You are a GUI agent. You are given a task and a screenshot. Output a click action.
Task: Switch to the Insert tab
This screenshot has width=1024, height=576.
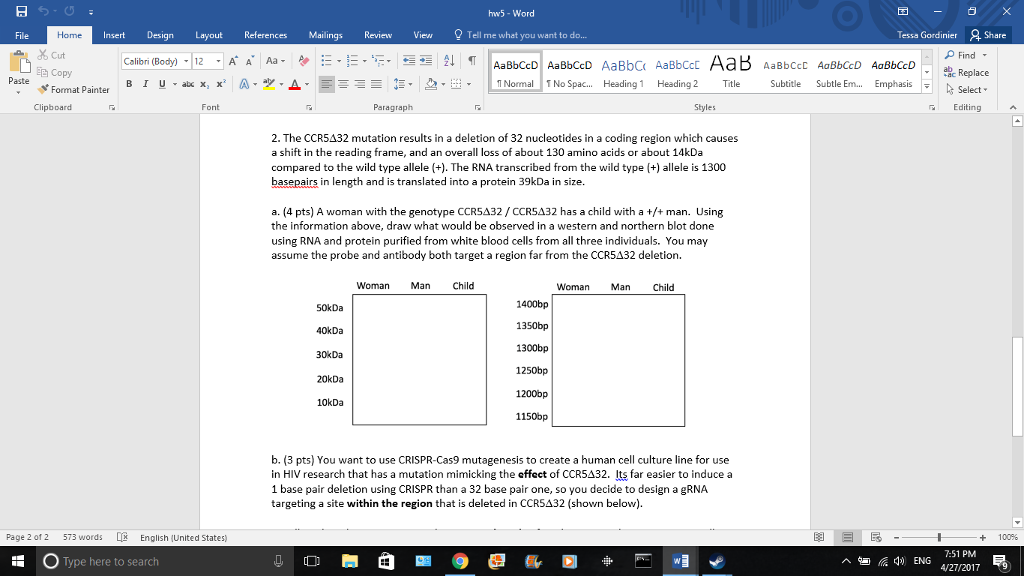(x=114, y=35)
